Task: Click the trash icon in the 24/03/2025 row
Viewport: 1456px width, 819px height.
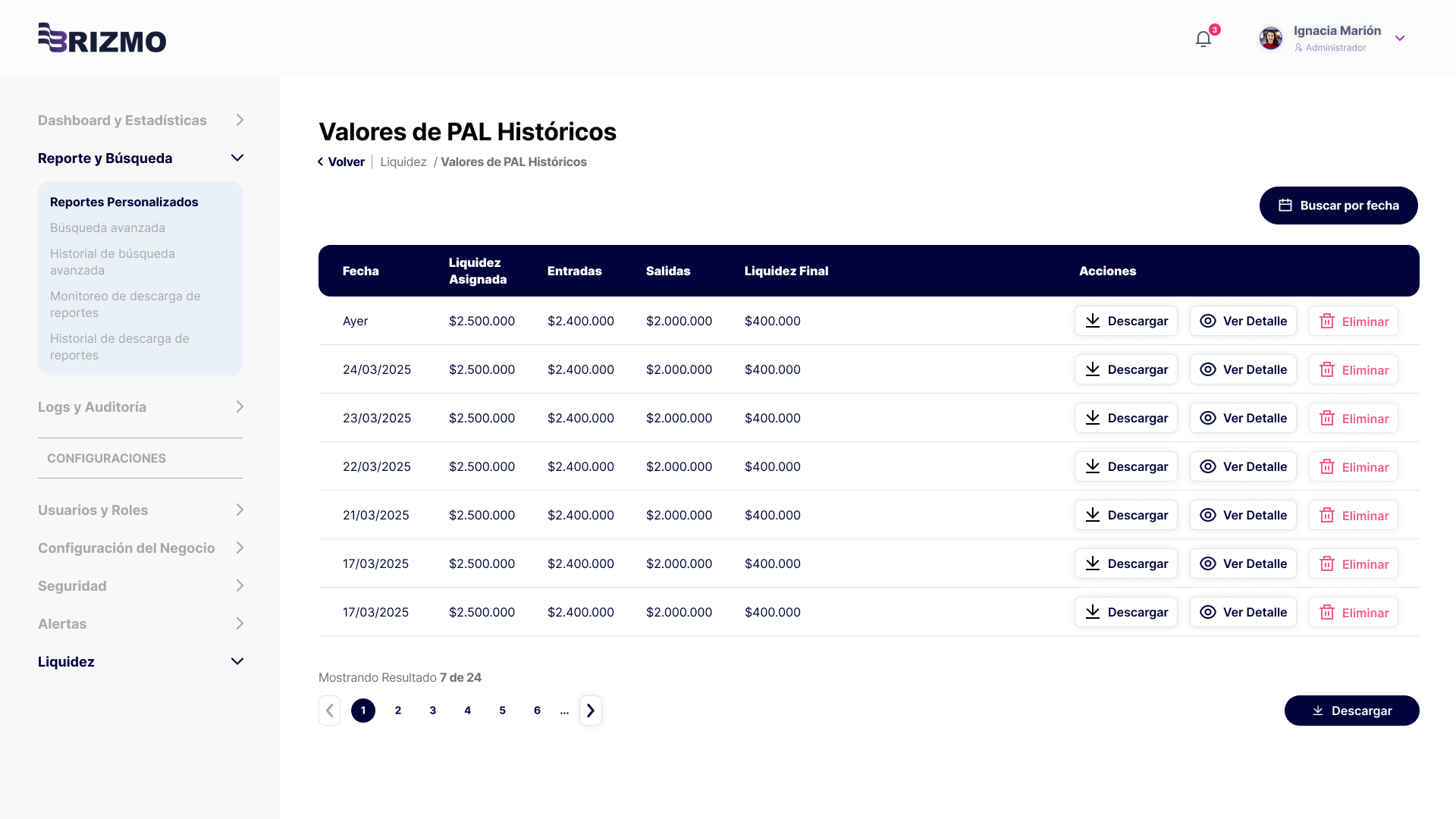Action: (1327, 370)
